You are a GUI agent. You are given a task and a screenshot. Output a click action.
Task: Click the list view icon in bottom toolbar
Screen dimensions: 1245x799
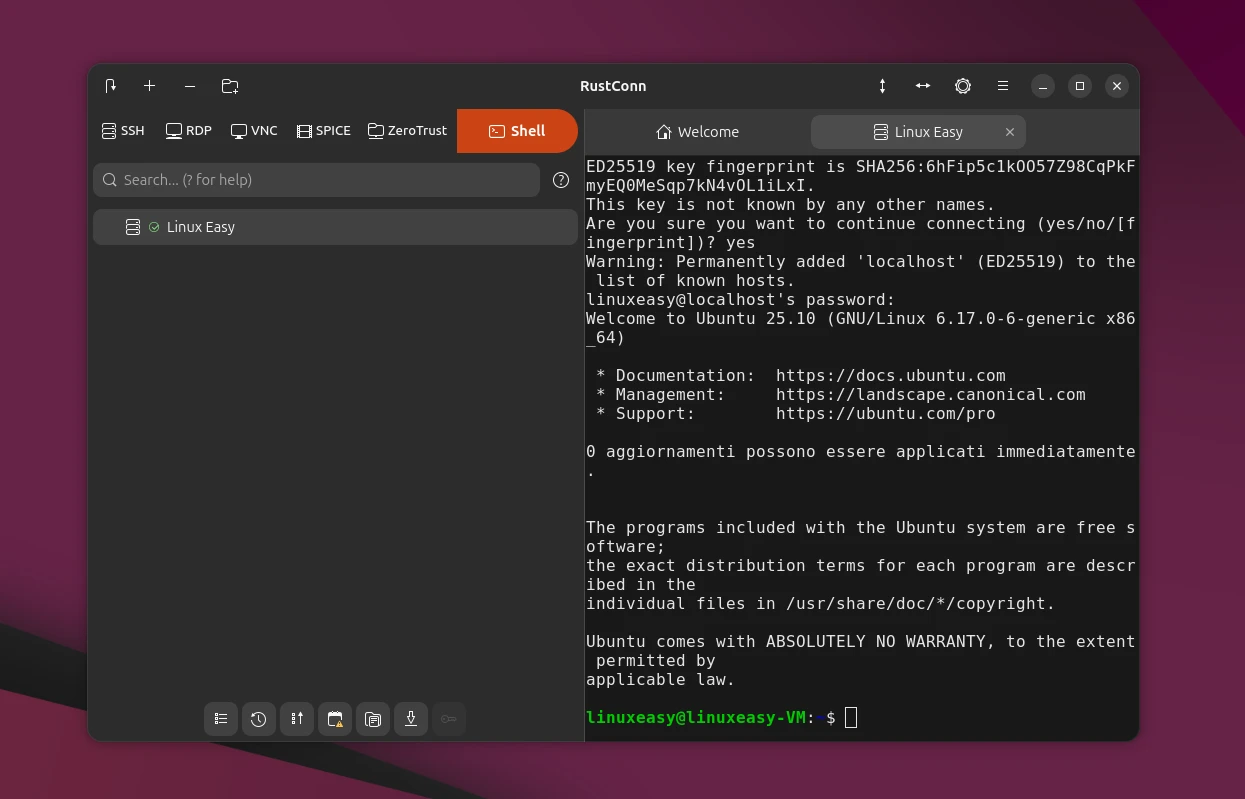click(221, 719)
